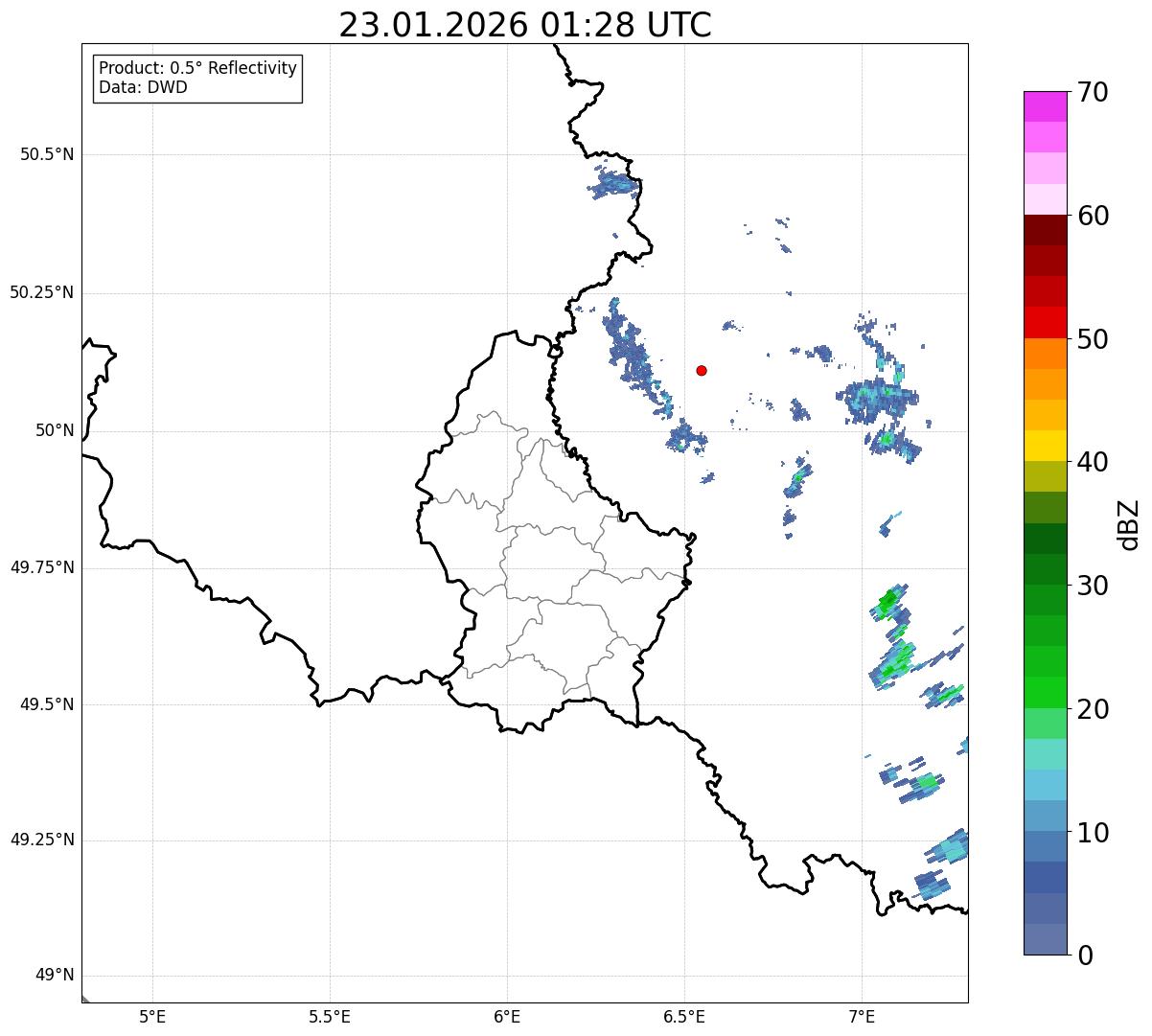Click the 49.25°N latitude label

pos(42,840)
